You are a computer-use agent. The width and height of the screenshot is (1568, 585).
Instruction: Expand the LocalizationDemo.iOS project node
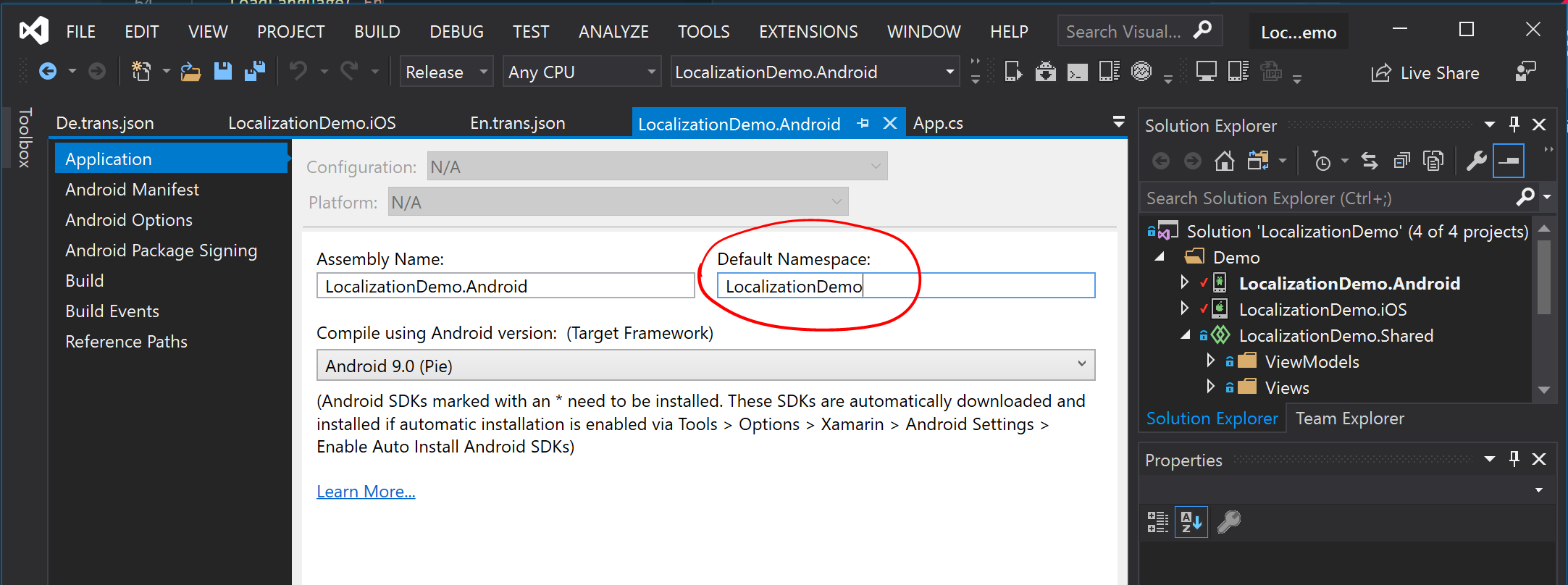(x=1184, y=308)
